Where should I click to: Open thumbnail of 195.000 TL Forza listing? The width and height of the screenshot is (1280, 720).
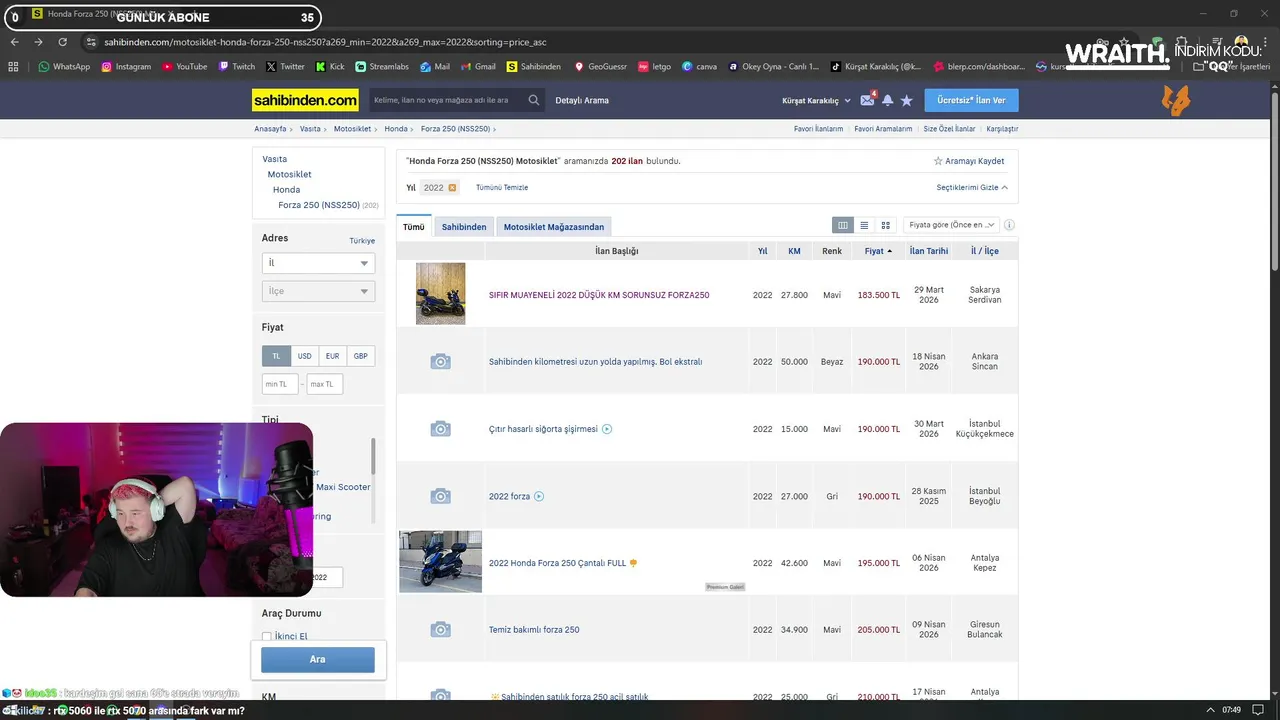(440, 562)
